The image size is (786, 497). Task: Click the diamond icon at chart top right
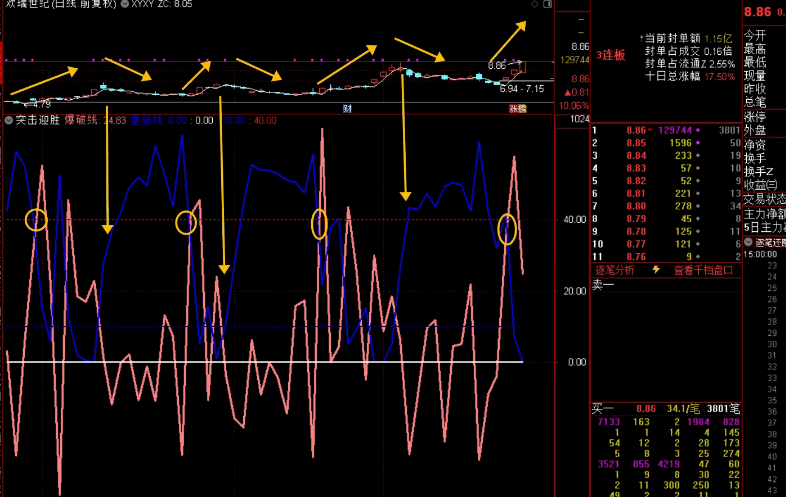(535, 5)
